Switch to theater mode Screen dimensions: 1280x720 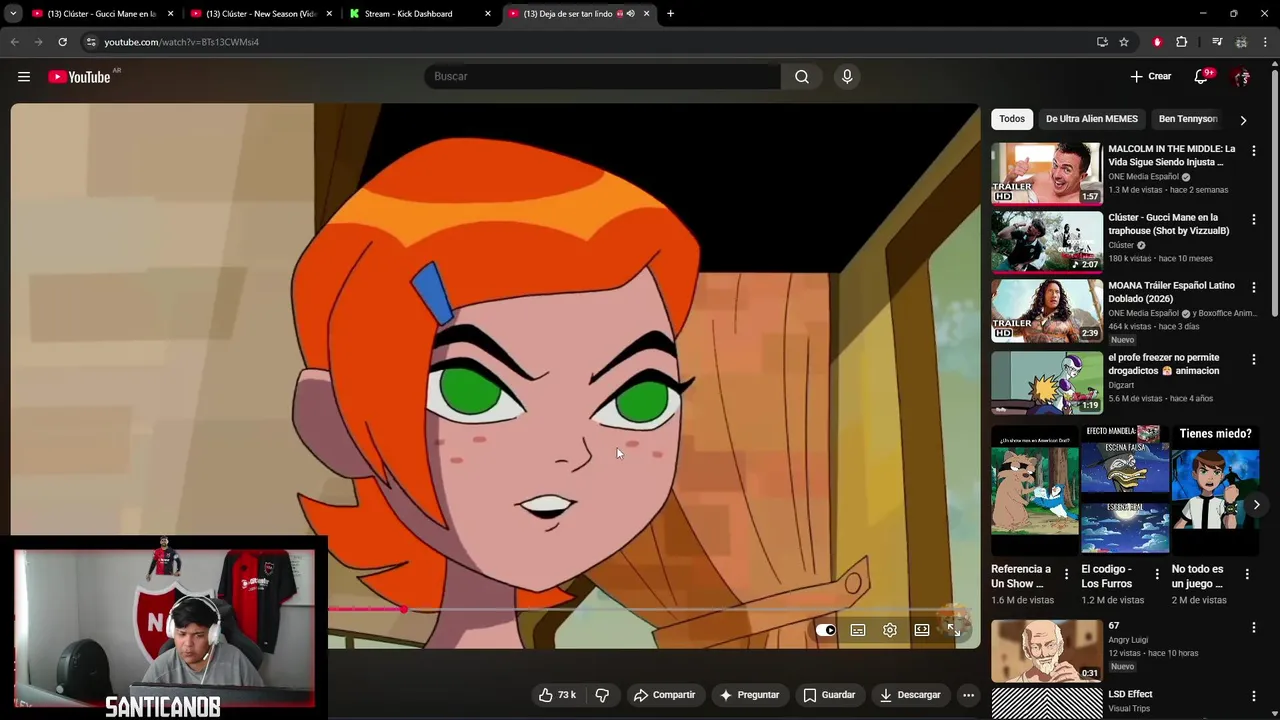click(922, 630)
